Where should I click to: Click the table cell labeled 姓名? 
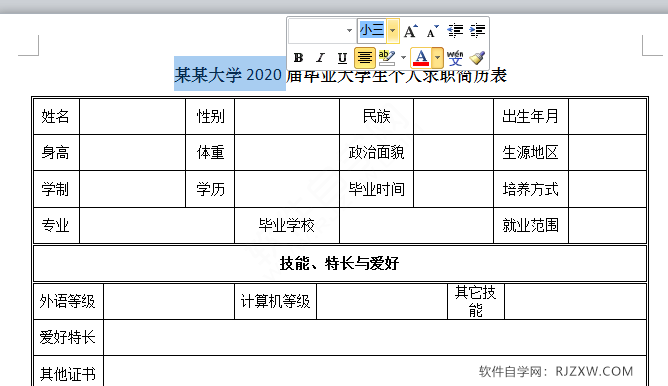(x=56, y=116)
